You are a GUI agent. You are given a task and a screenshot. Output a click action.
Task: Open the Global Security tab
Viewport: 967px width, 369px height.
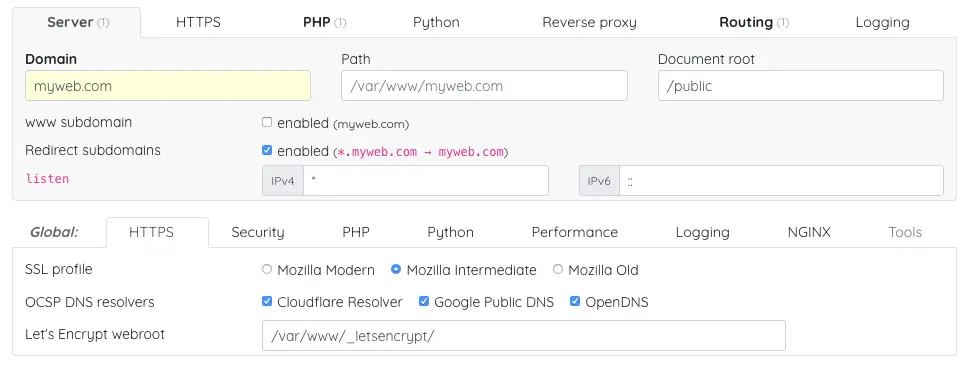(x=257, y=233)
